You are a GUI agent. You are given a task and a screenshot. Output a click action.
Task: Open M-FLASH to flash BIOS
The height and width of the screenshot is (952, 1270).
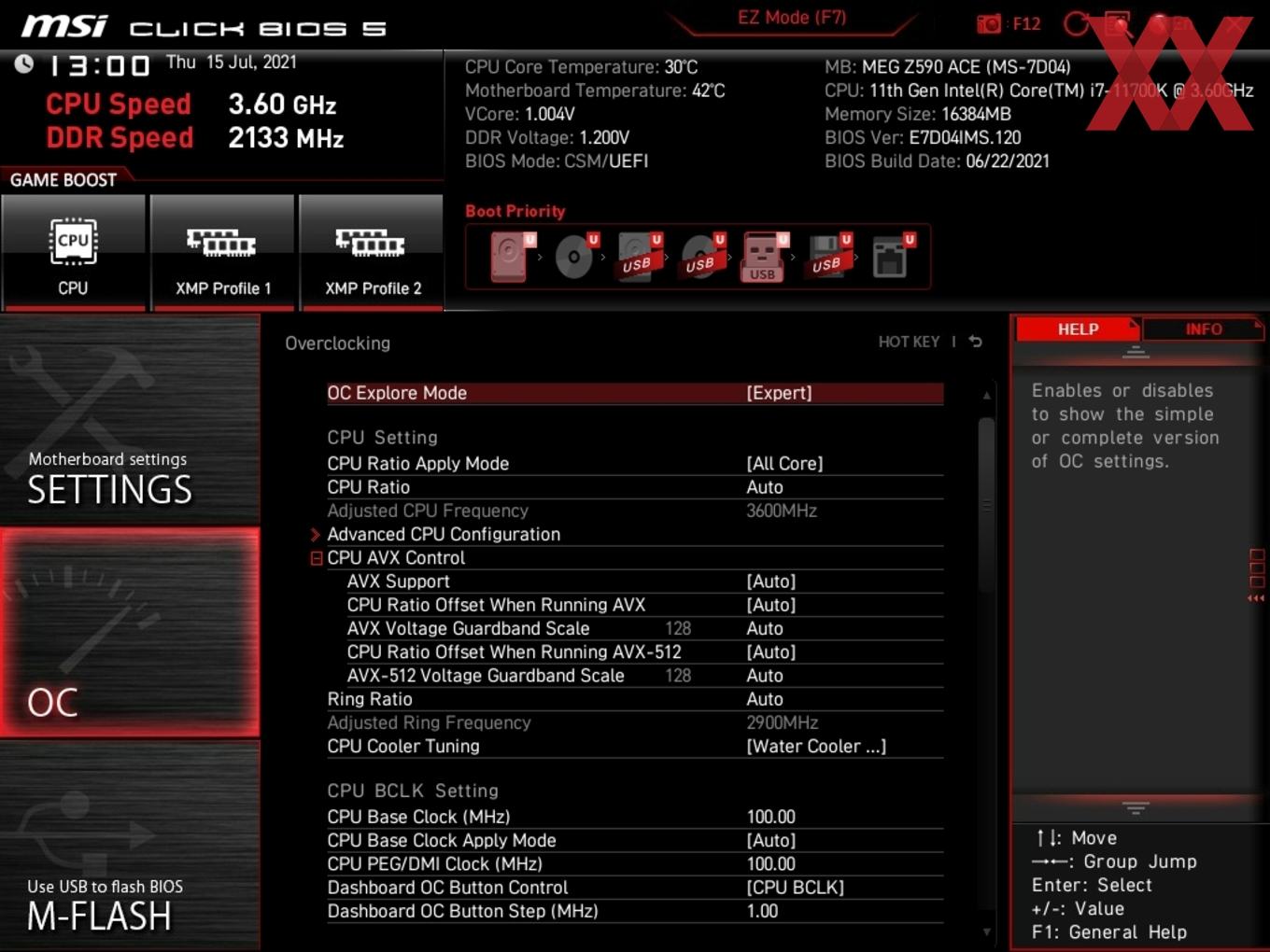point(130,845)
